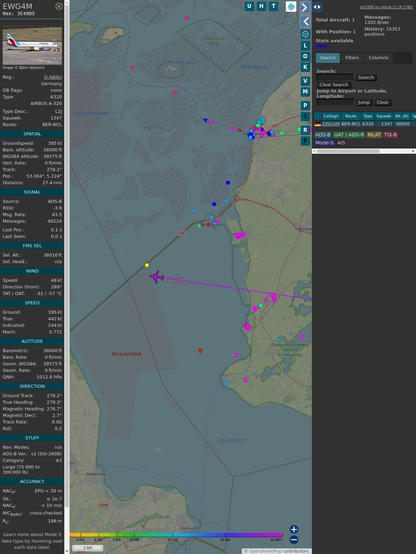The image size is (416, 554).
Task: Click the Clear Search button
Action: (x=334, y=85)
